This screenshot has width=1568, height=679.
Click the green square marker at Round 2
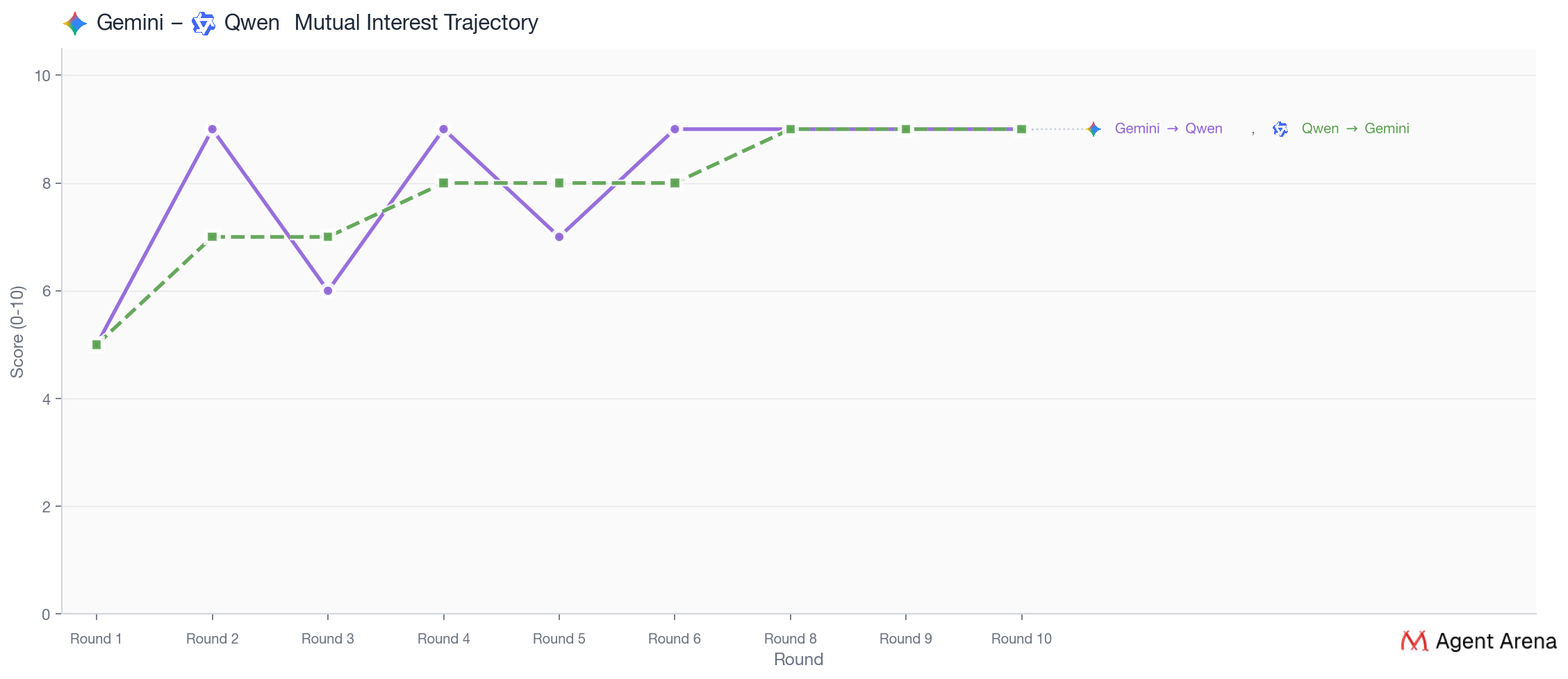coord(213,237)
